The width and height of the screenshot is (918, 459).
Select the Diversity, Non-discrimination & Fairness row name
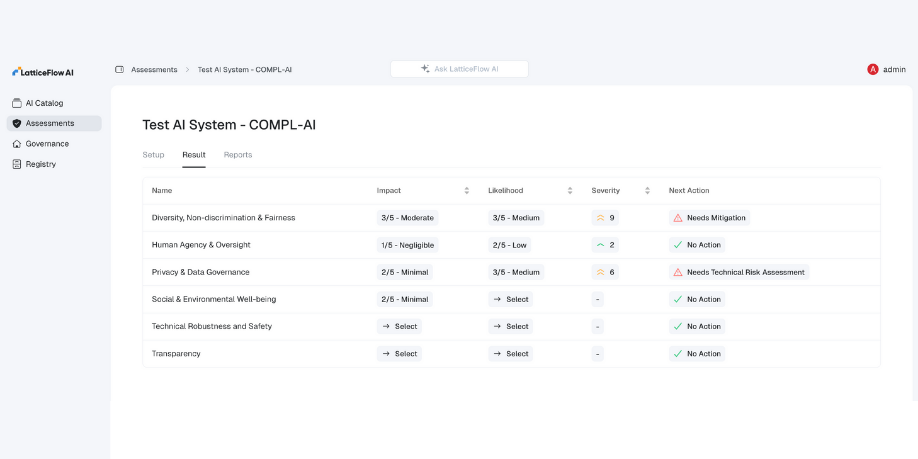tap(223, 218)
